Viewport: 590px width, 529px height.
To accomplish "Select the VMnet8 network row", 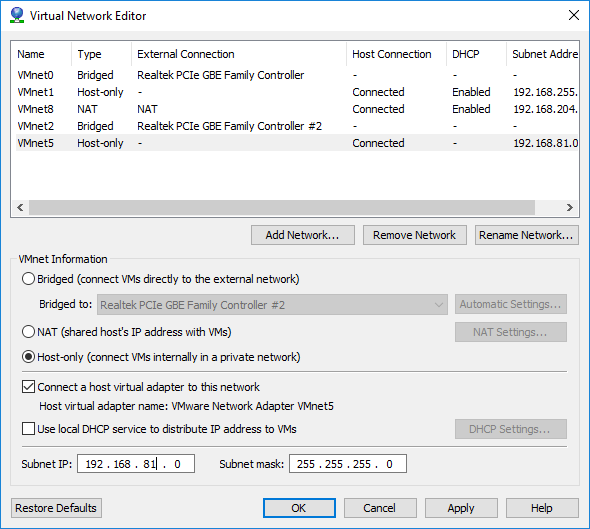I will (297, 109).
